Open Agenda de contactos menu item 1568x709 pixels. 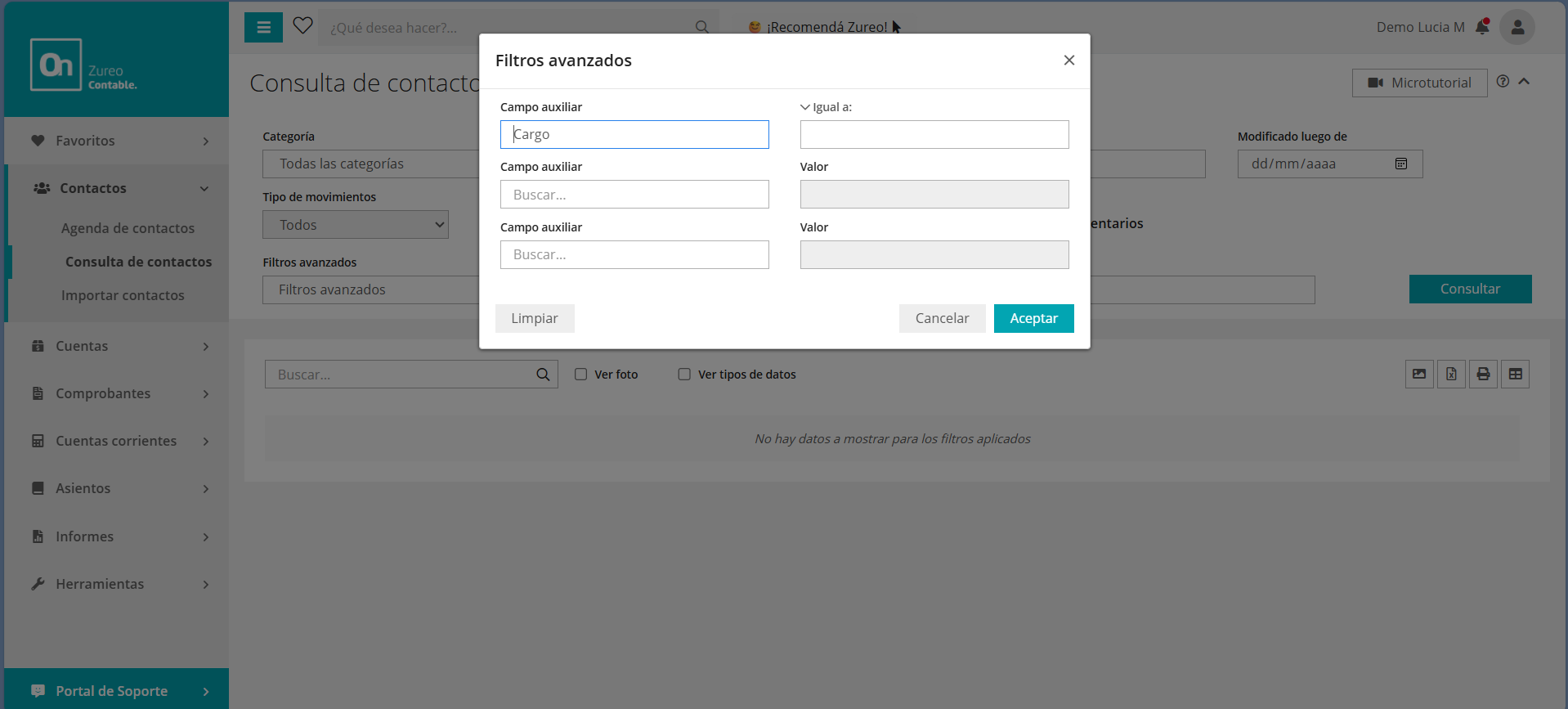point(128,228)
